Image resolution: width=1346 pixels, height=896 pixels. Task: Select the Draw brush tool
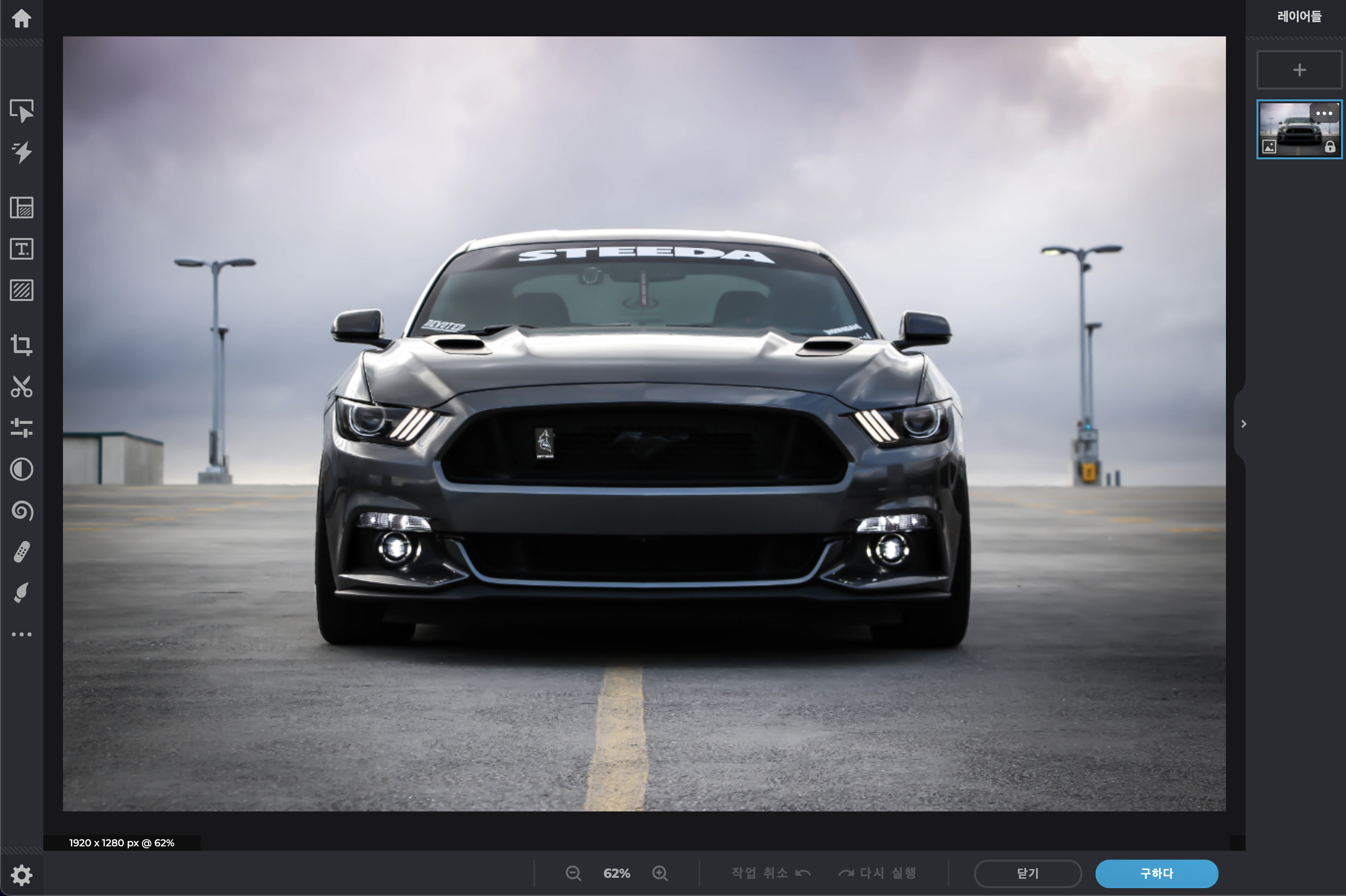click(22, 593)
